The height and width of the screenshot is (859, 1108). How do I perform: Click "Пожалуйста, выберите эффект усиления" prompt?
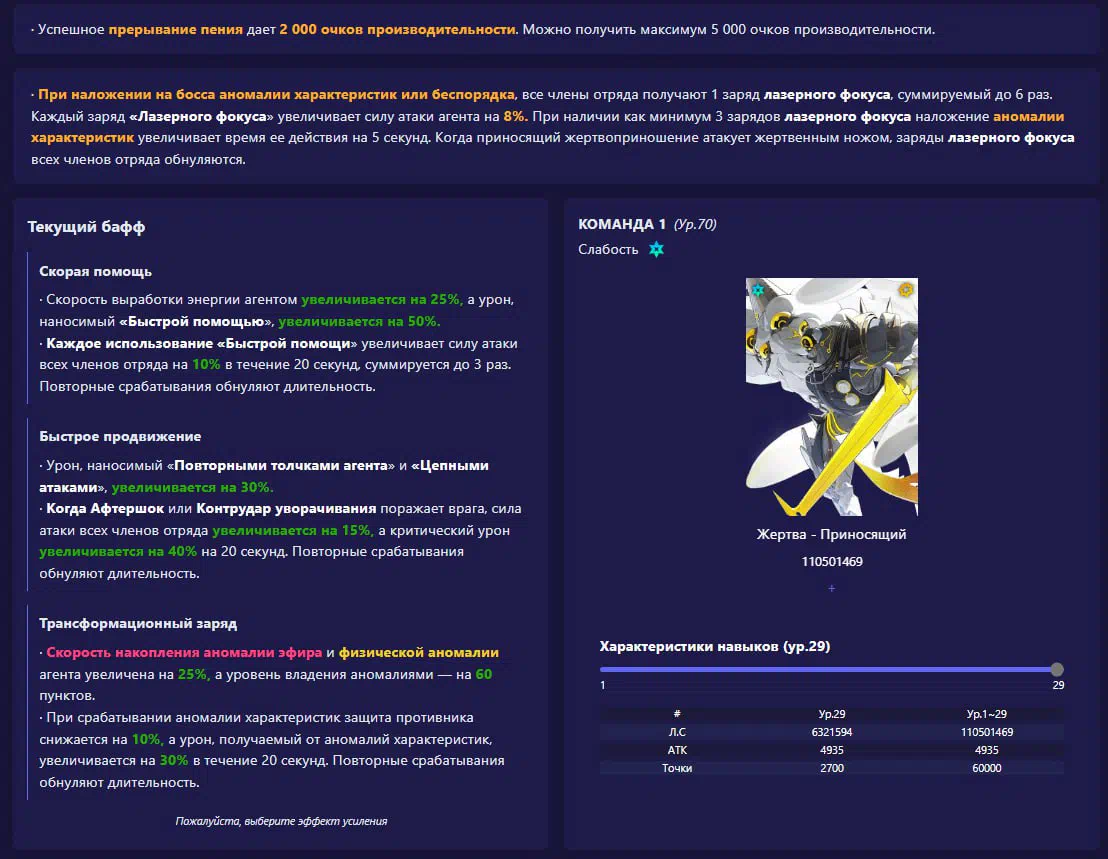pyautogui.click(x=281, y=821)
